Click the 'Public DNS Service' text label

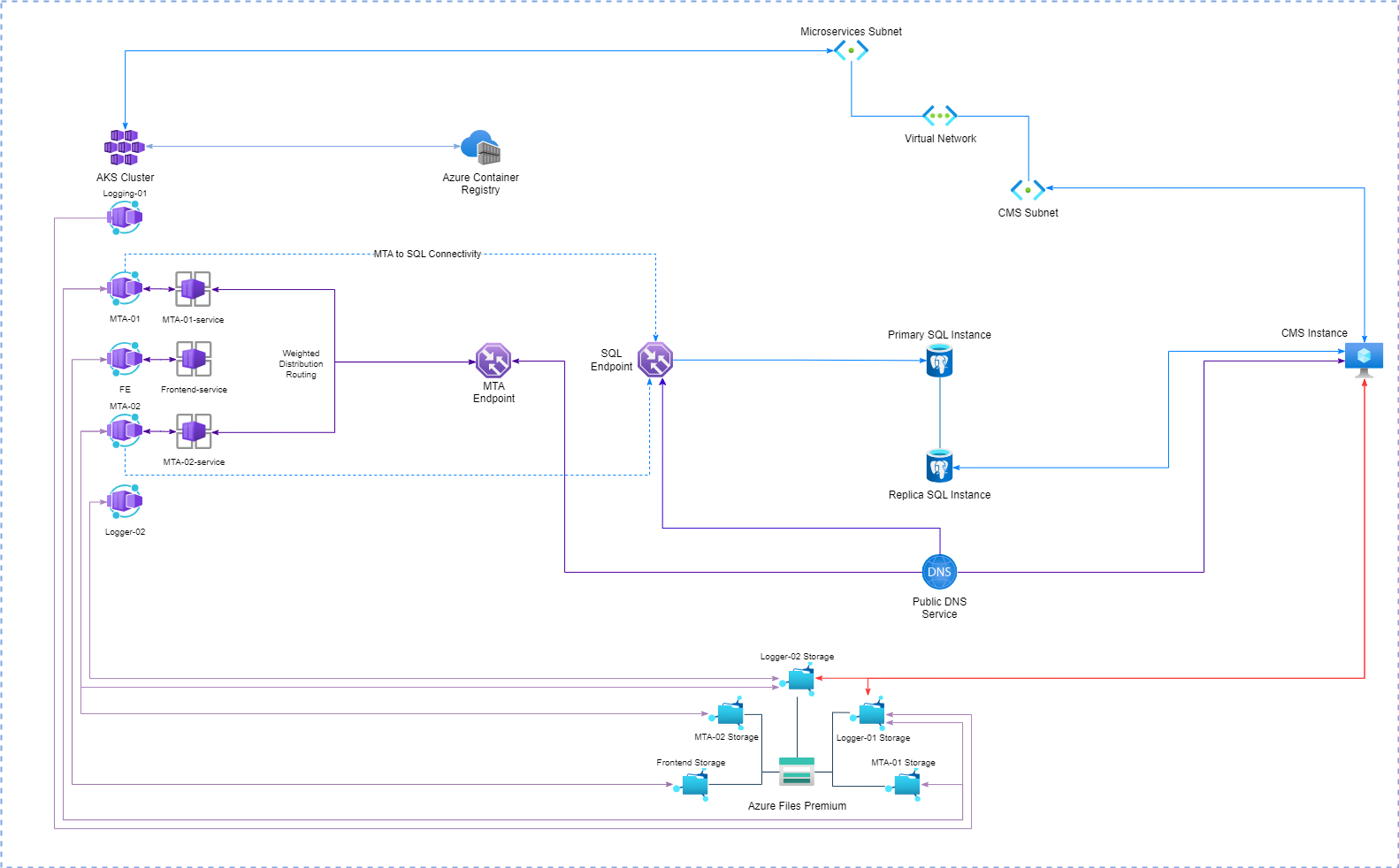pyautogui.click(x=939, y=608)
